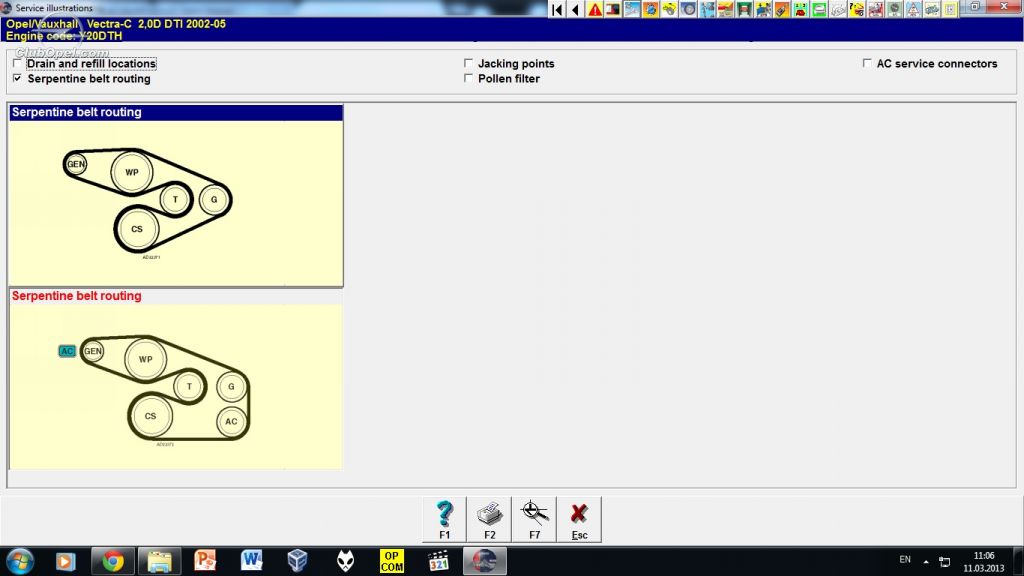Screen dimensions: 1024x576
Task: Open OP-COM from the taskbar
Action: [x=392, y=561]
